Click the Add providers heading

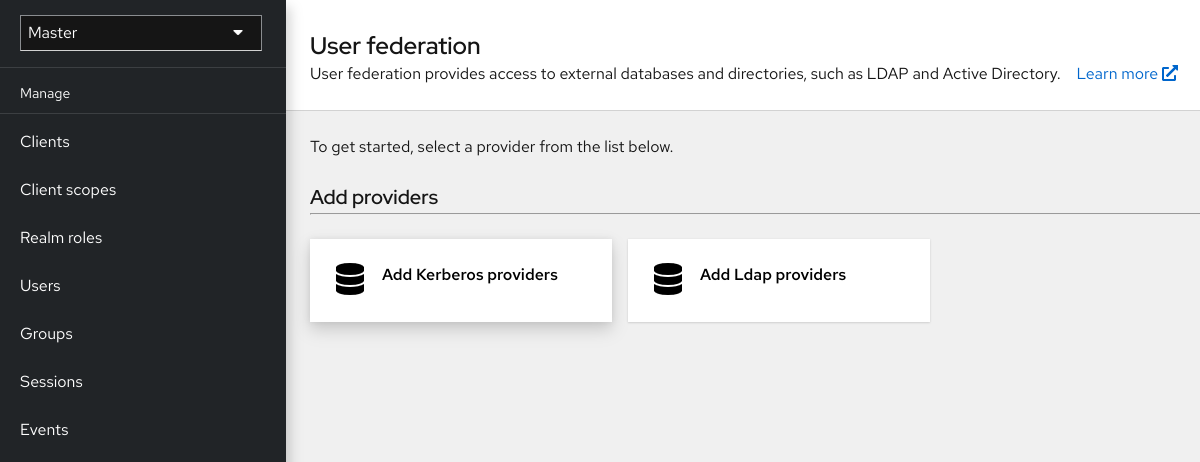[374, 197]
